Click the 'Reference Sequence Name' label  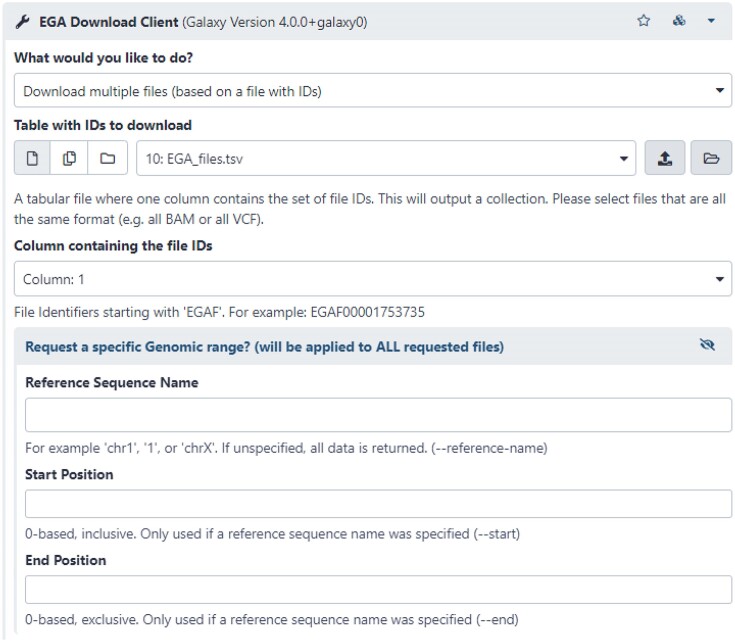point(112,382)
